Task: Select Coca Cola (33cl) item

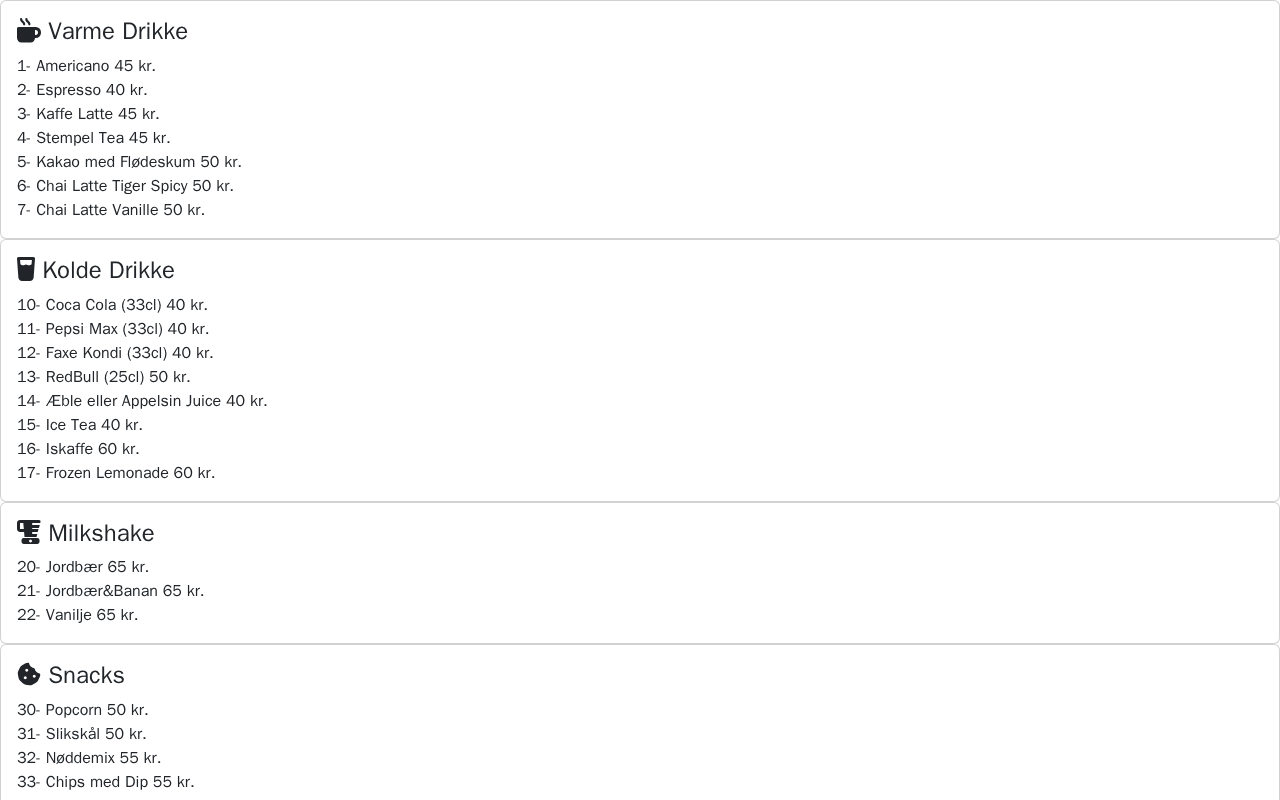Action: (x=112, y=305)
